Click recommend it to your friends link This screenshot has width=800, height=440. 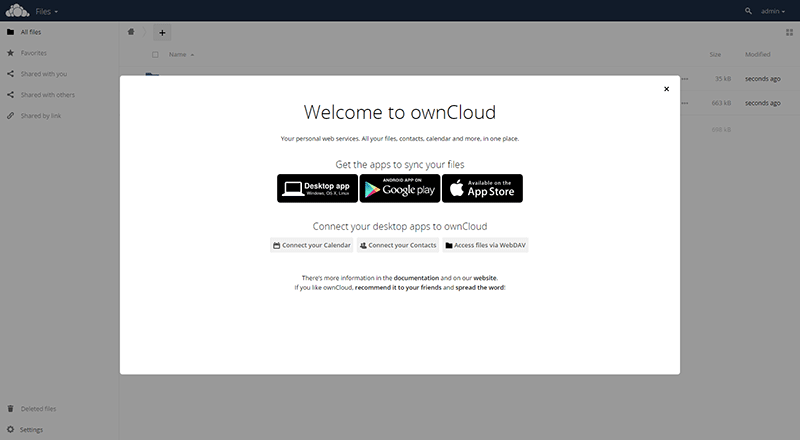pyautogui.click(x=398, y=287)
